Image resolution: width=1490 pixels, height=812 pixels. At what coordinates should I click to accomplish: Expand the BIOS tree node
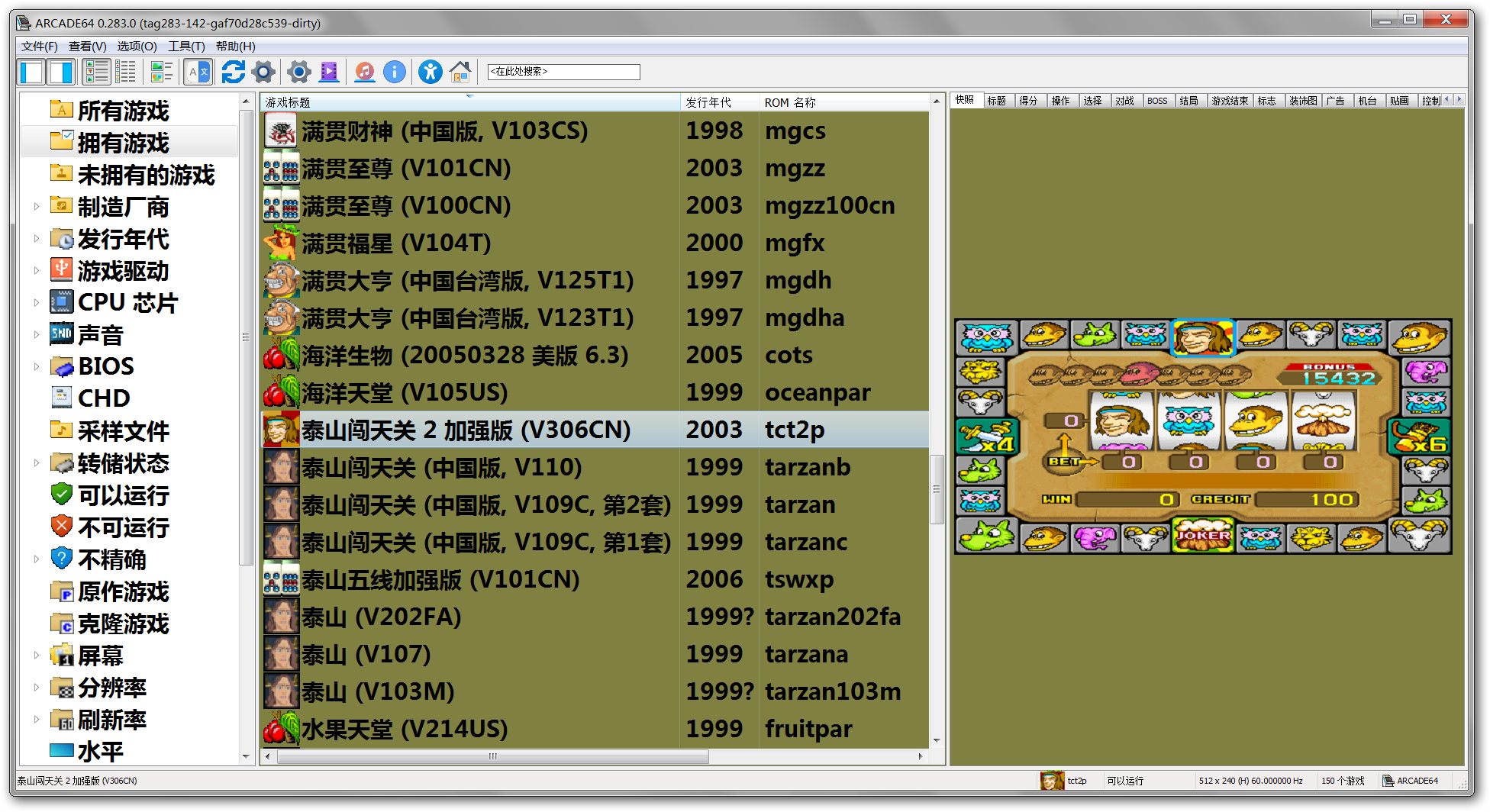coord(36,366)
